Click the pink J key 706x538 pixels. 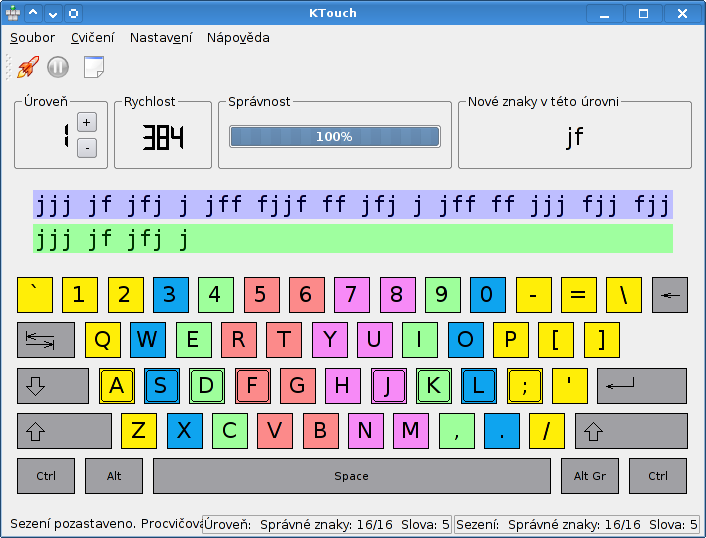click(x=389, y=386)
